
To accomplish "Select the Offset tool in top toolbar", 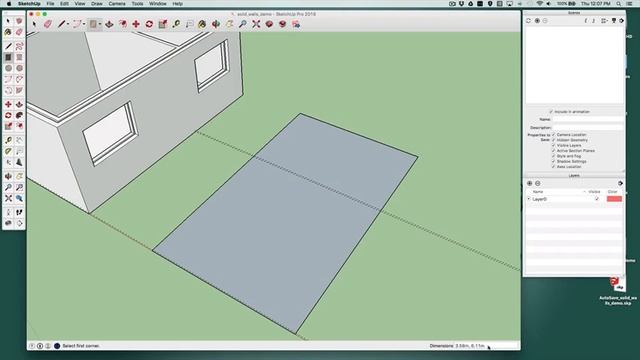I will pos(122,24).
